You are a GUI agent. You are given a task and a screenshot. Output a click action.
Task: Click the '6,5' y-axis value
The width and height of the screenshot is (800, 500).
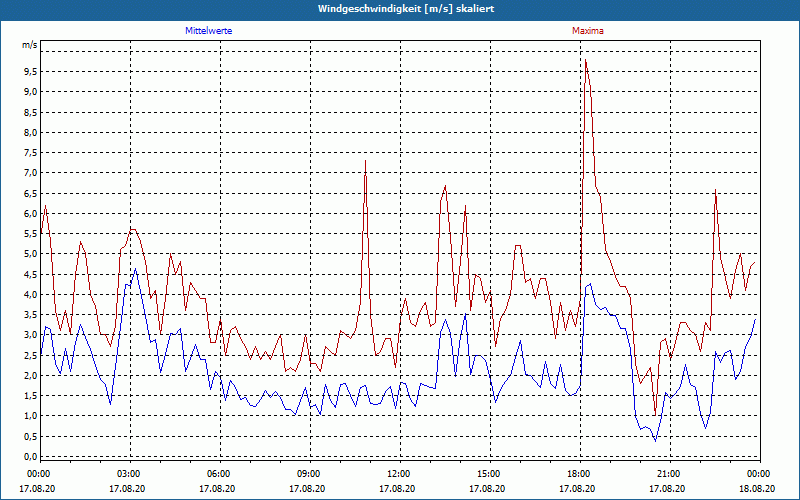tap(31, 193)
